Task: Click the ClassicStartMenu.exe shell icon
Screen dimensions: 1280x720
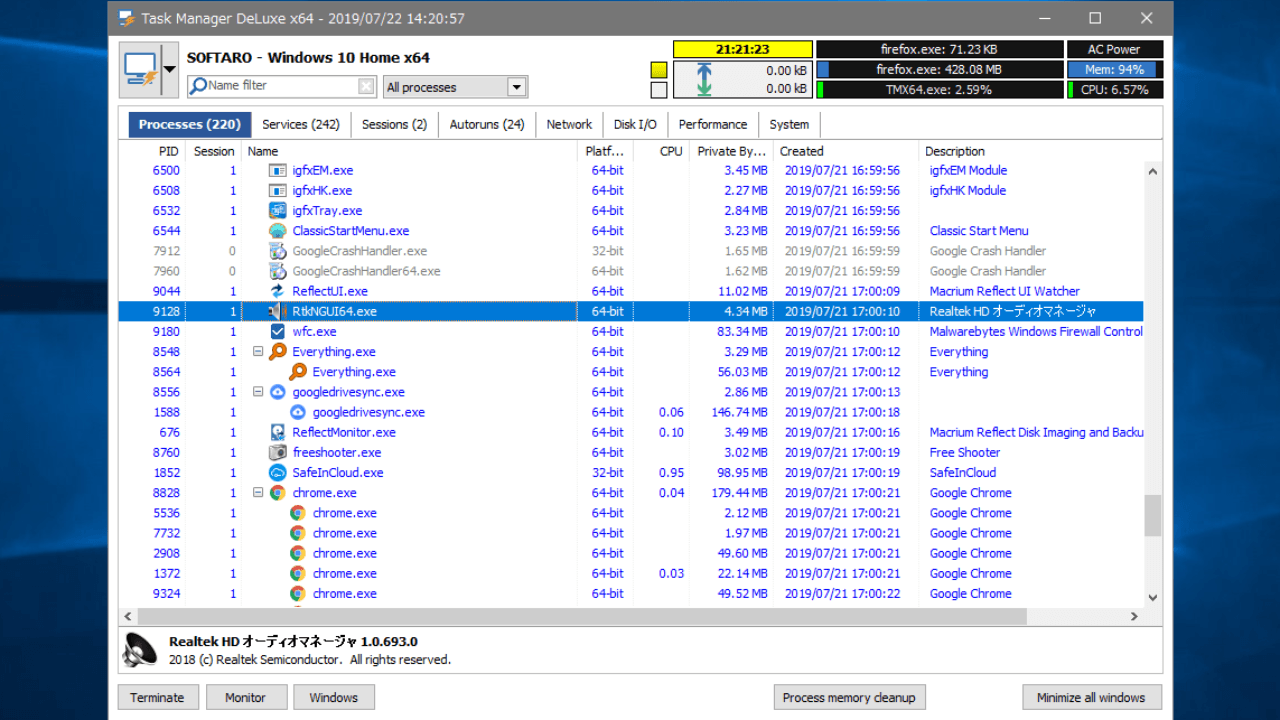Action: coord(278,231)
